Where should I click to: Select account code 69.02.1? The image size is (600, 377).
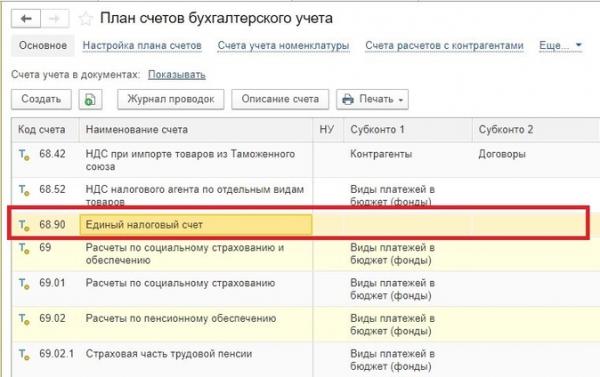[57, 354]
